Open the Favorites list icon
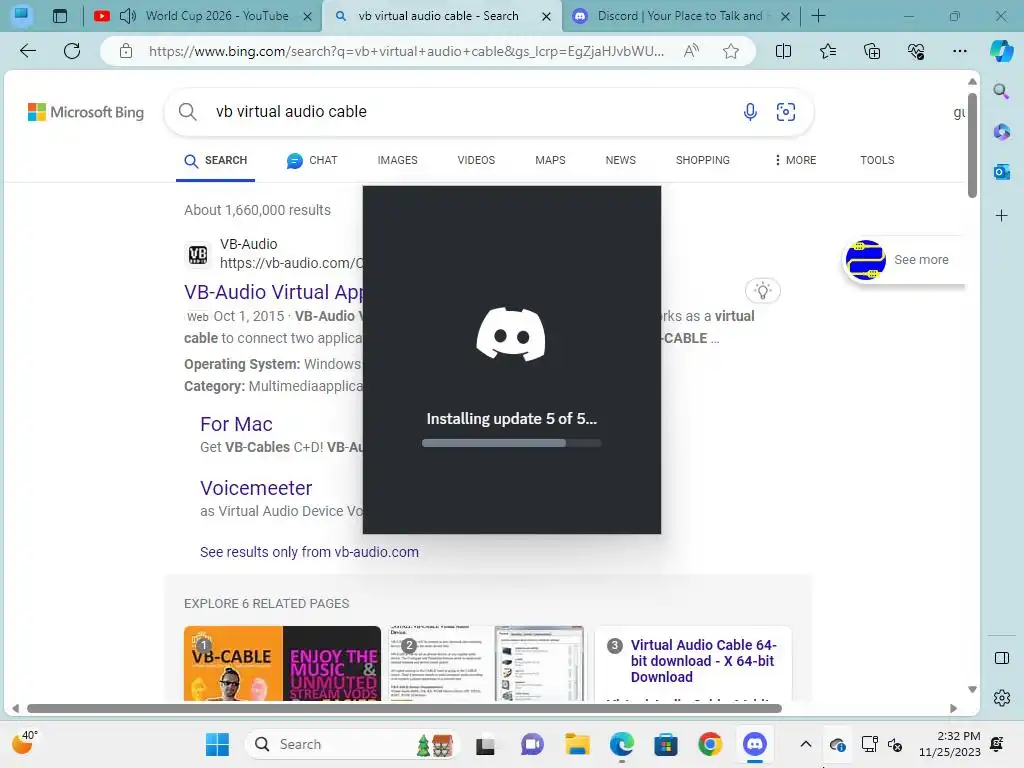 pyautogui.click(x=827, y=51)
